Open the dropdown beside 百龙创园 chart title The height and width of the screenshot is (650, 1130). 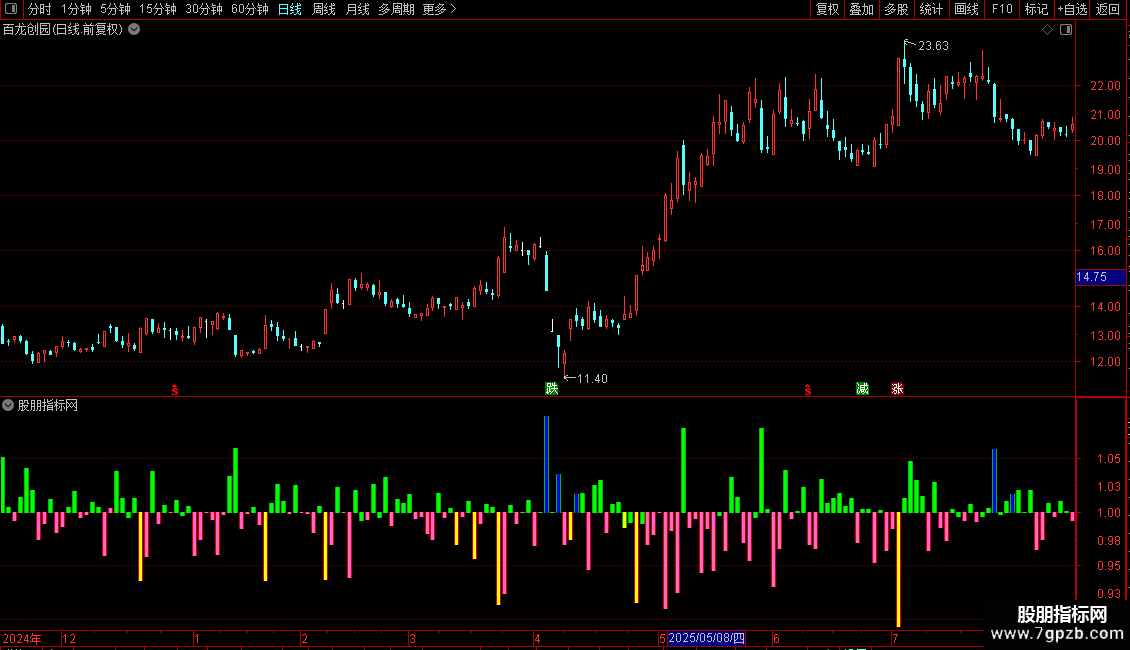(134, 30)
